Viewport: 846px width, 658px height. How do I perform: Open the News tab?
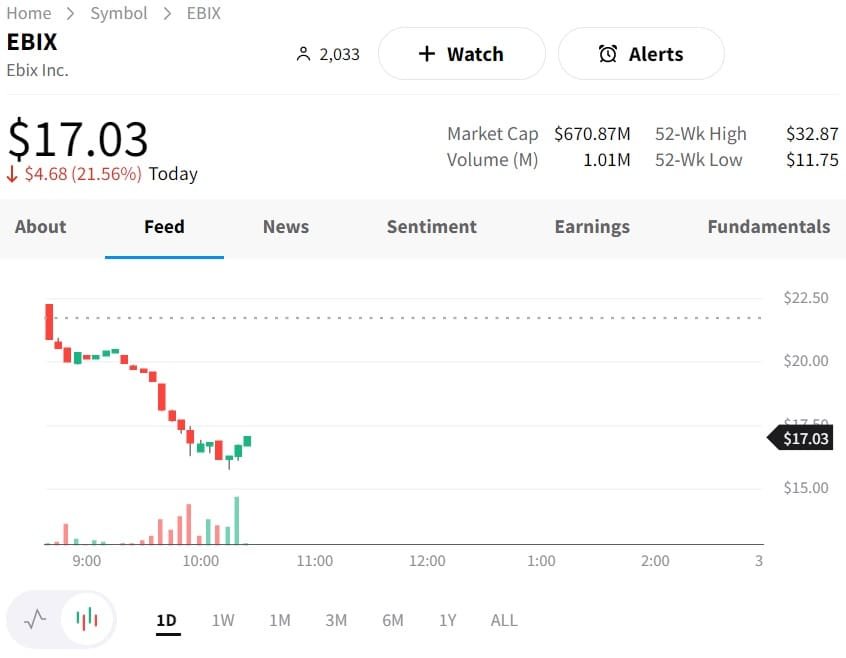(286, 227)
